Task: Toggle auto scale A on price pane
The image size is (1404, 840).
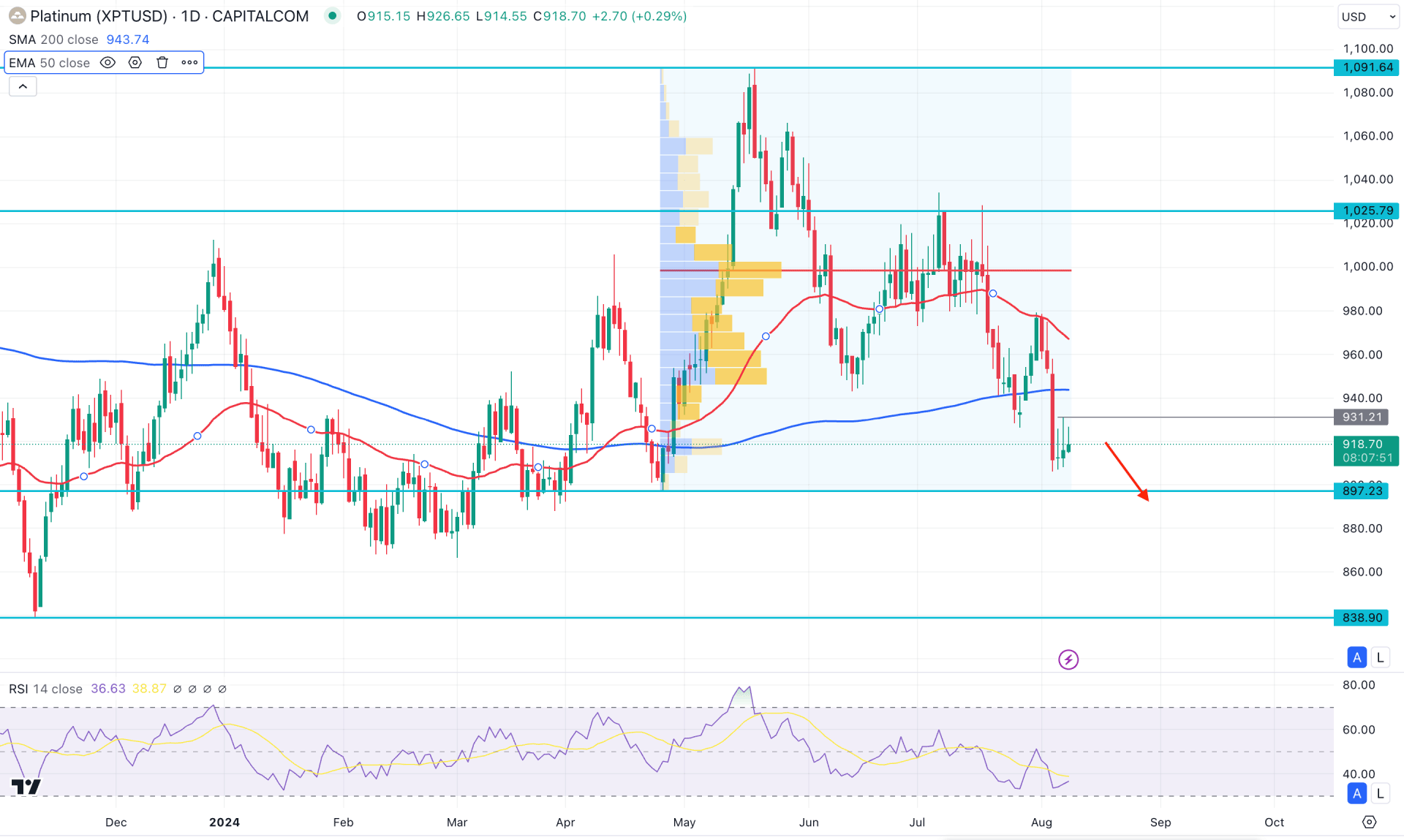Action: [1357, 657]
